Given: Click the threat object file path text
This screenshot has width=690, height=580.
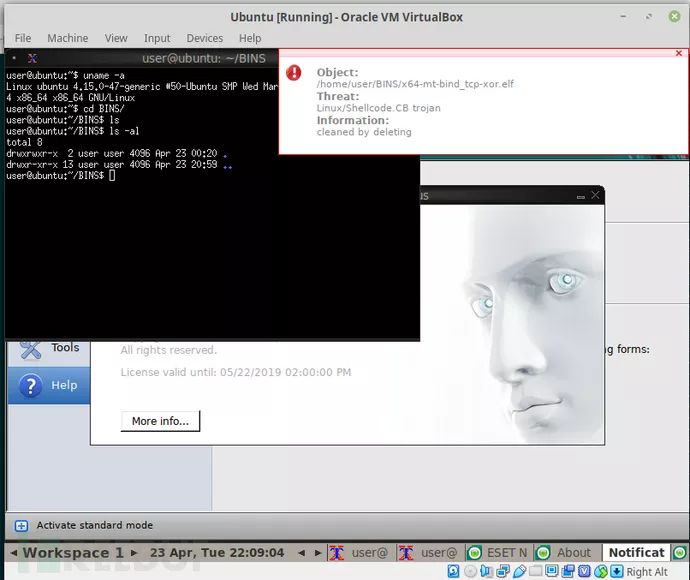Looking at the screenshot, I should point(415,84).
